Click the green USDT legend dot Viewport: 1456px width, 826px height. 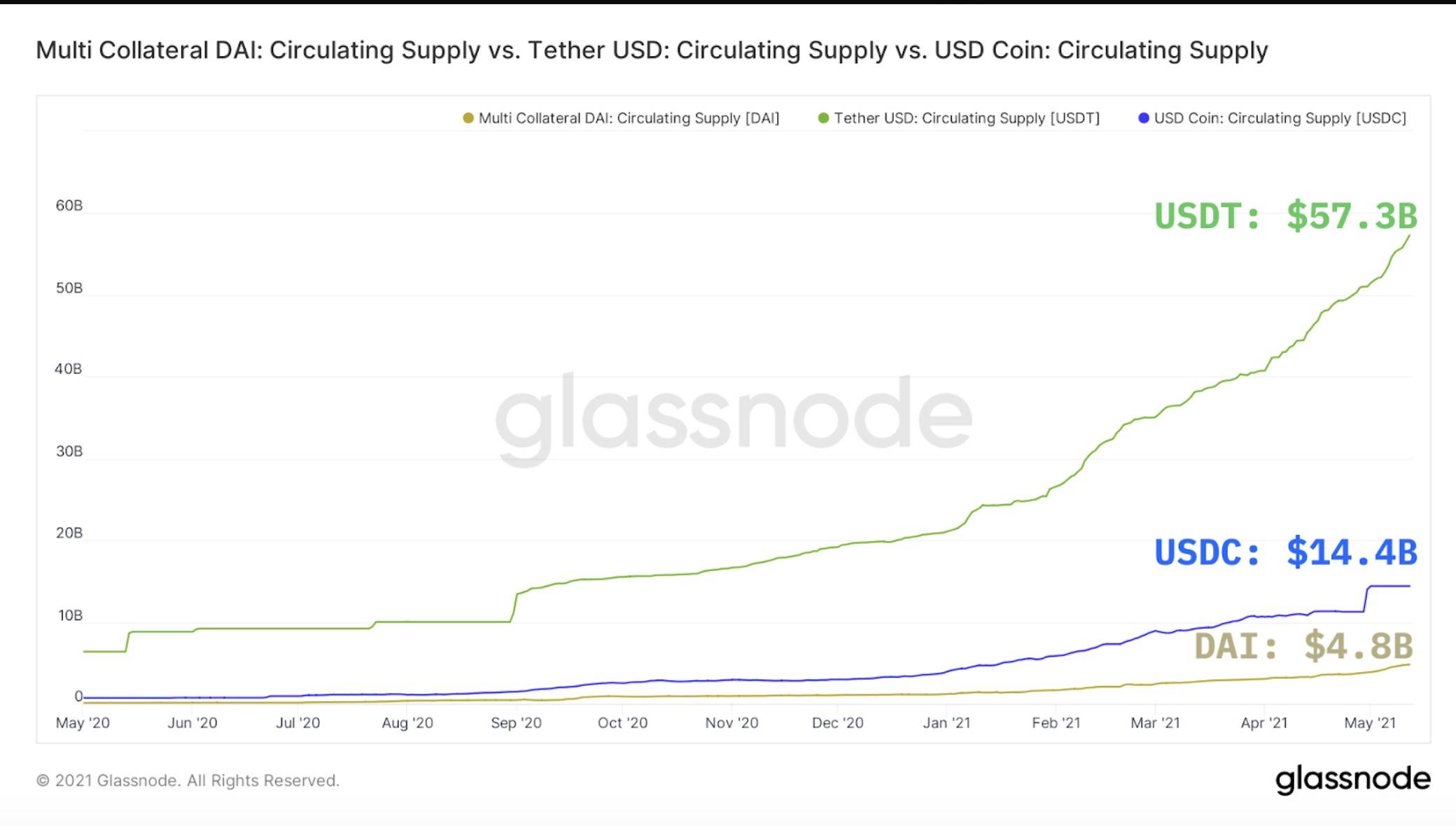(824, 118)
